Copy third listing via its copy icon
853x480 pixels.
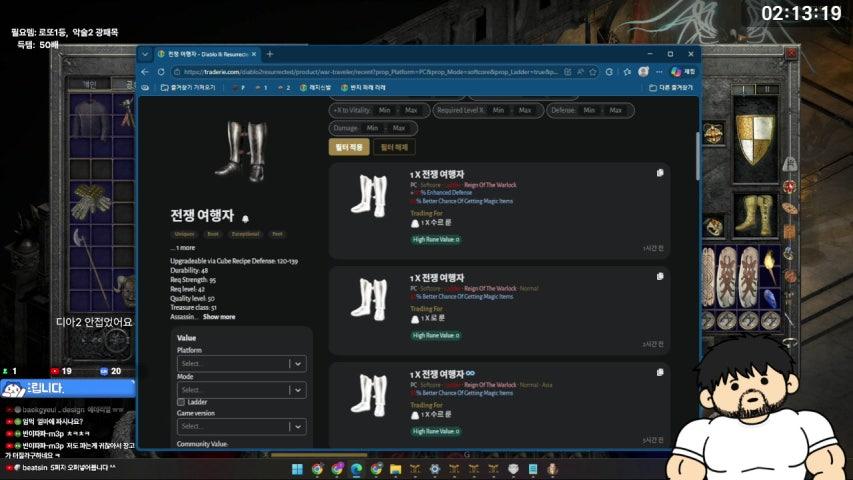(x=660, y=372)
